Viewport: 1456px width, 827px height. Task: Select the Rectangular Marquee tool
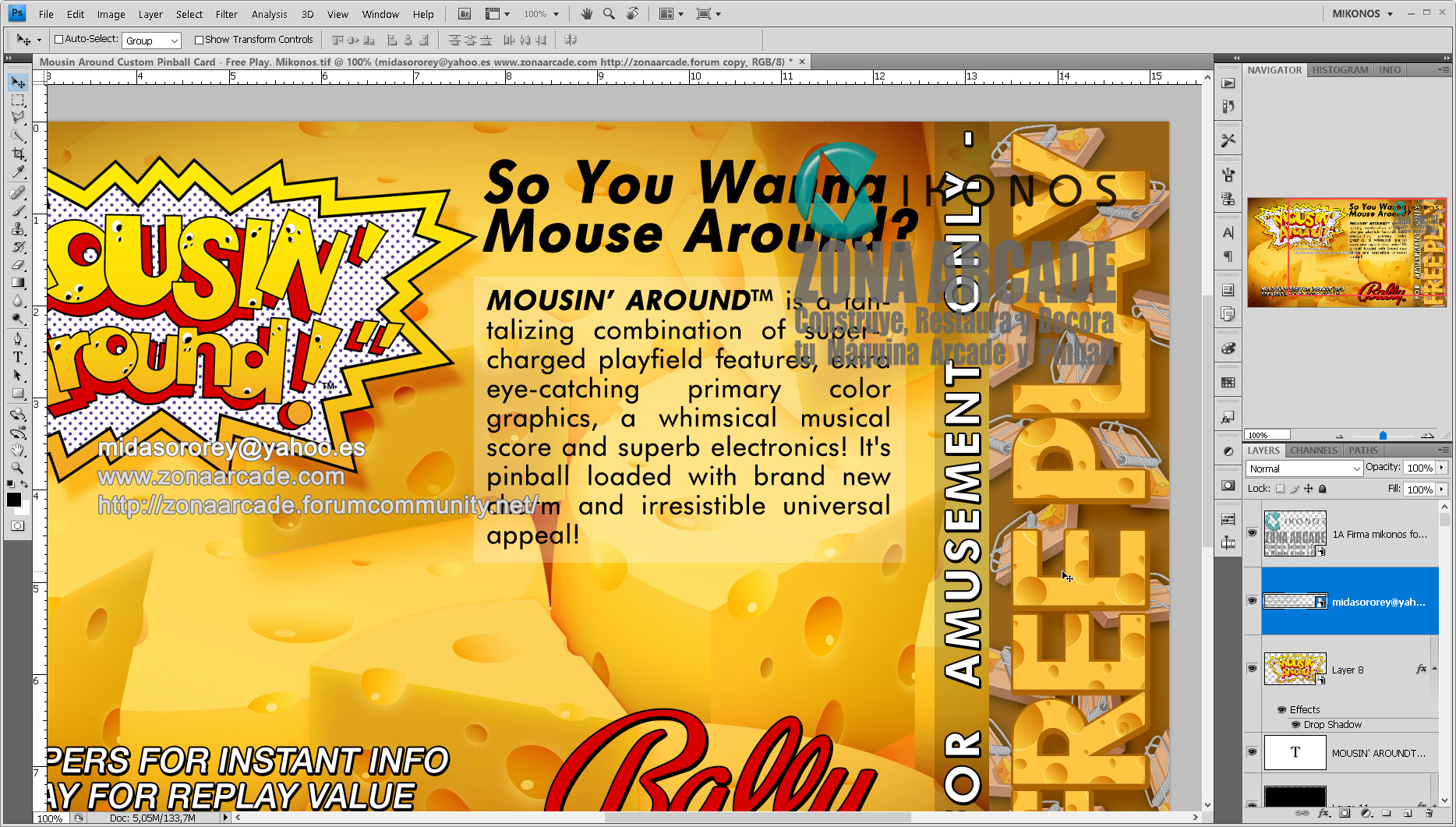(x=18, y=100)
